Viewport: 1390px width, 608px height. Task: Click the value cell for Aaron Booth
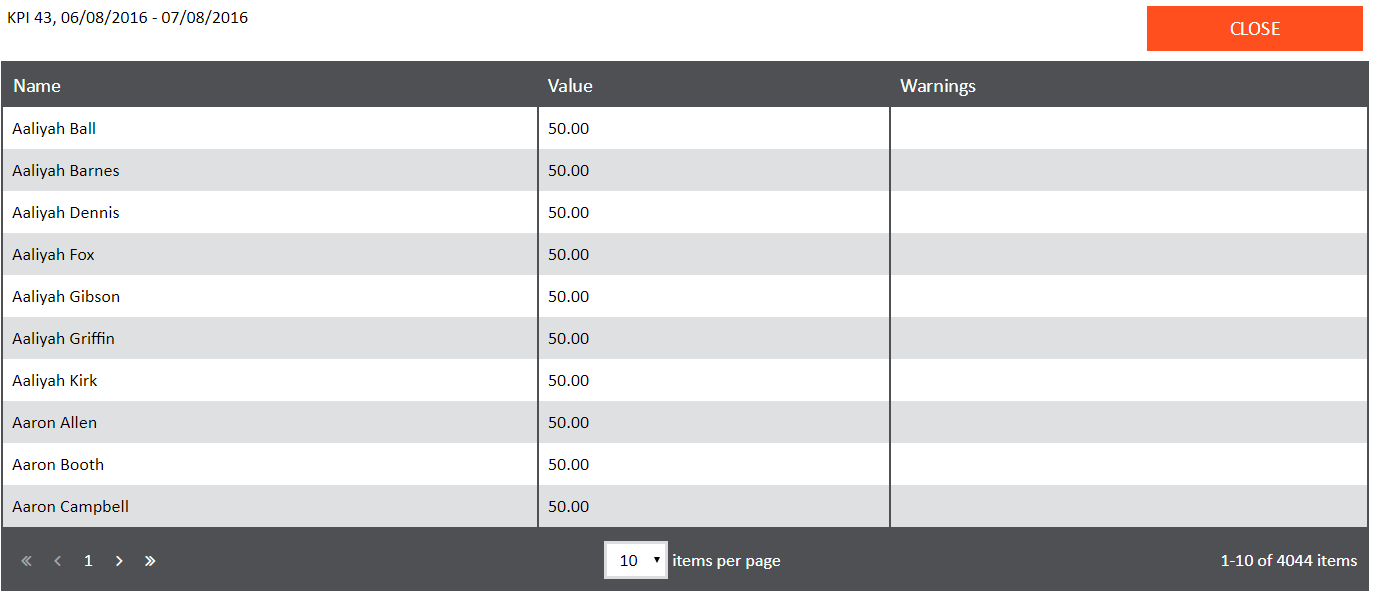click(569, 465)
